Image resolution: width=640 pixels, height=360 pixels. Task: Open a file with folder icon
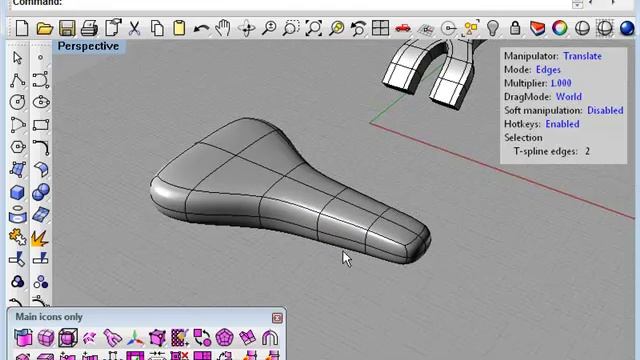(x=44, y=29)
